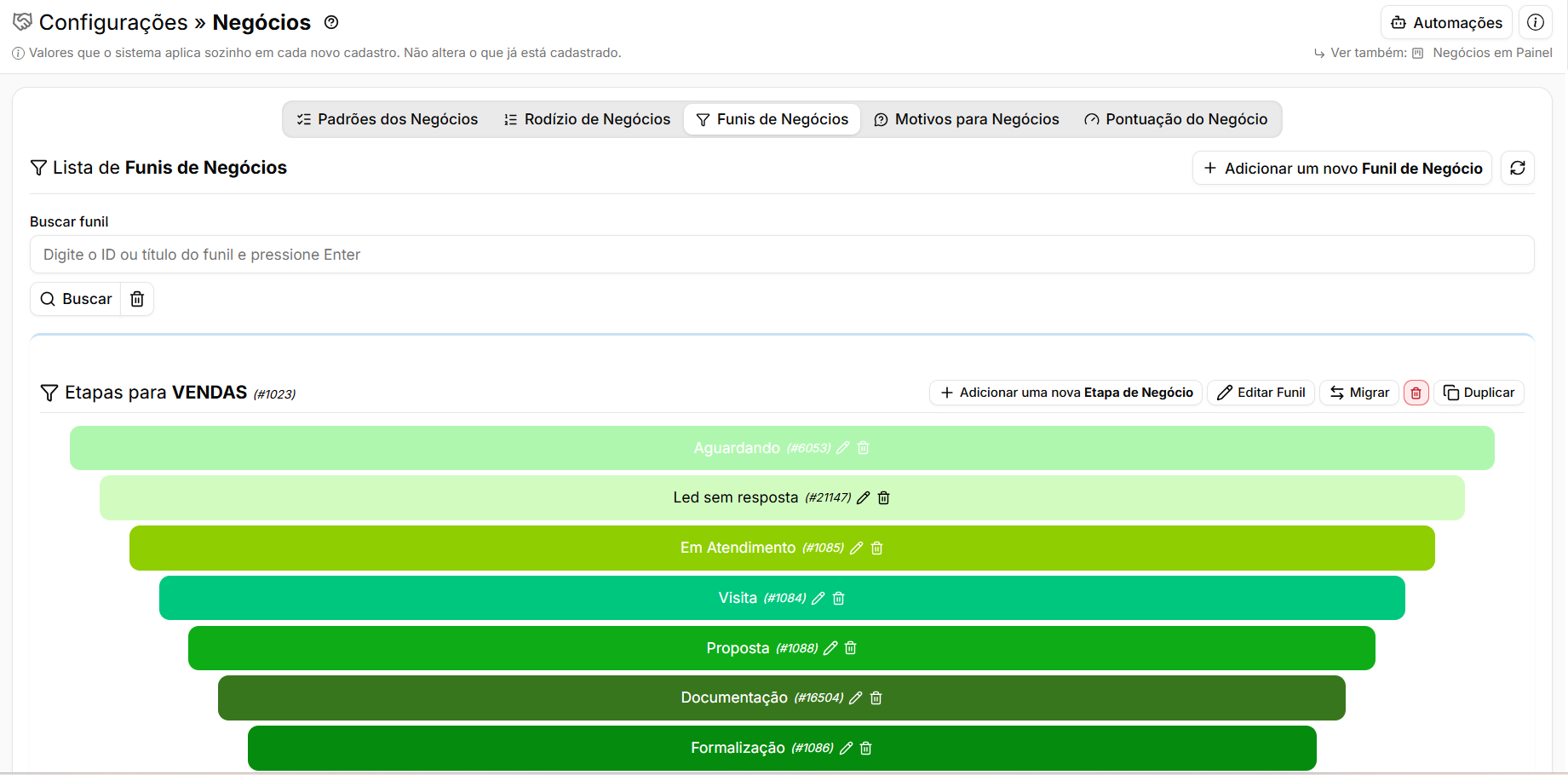This screenshot has width=1568, height=775.
Task: Open help icon next to Negócios title
Action: click(x=332, y=23)
